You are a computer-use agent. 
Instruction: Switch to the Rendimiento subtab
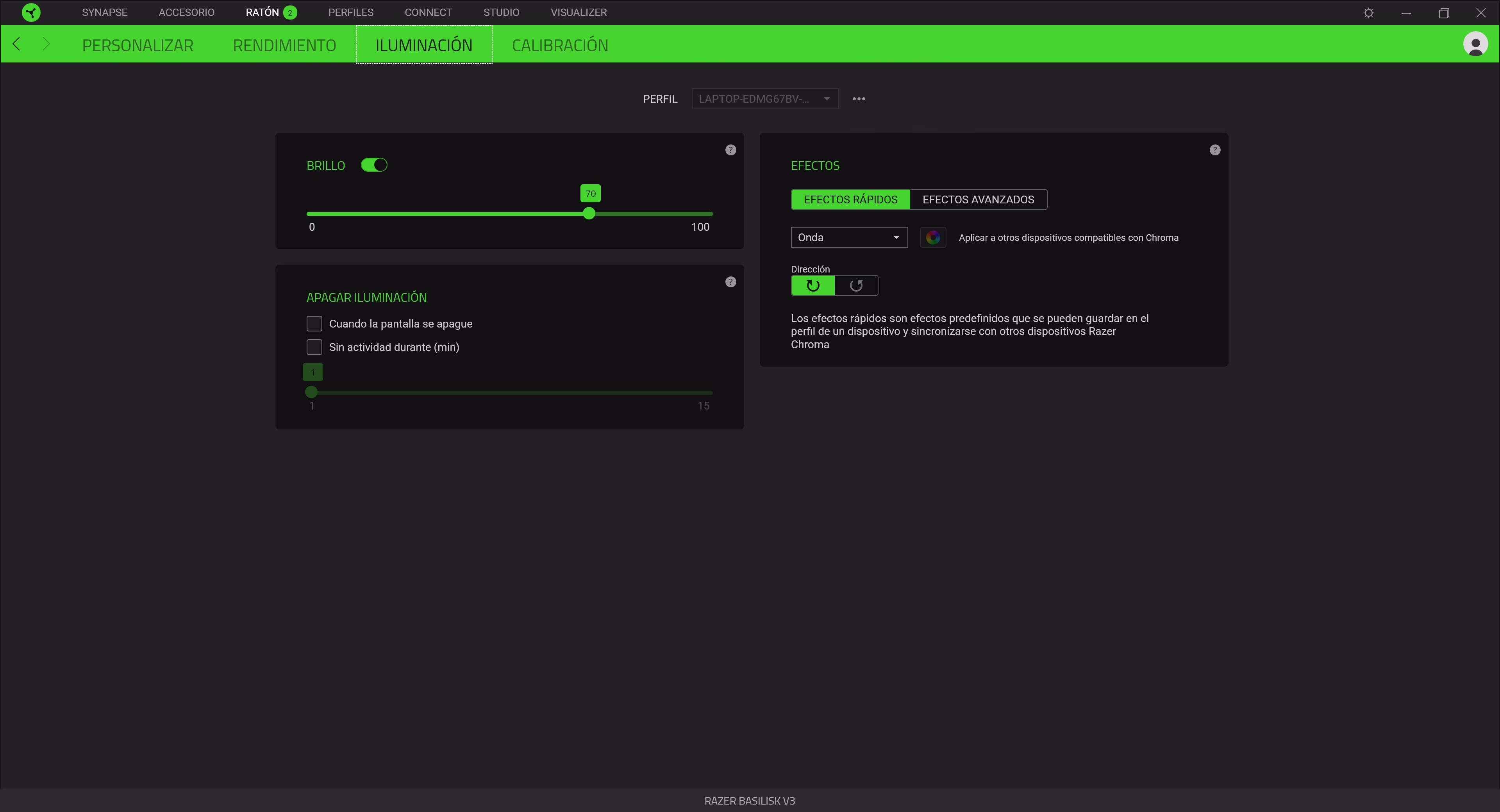[284, 45]
